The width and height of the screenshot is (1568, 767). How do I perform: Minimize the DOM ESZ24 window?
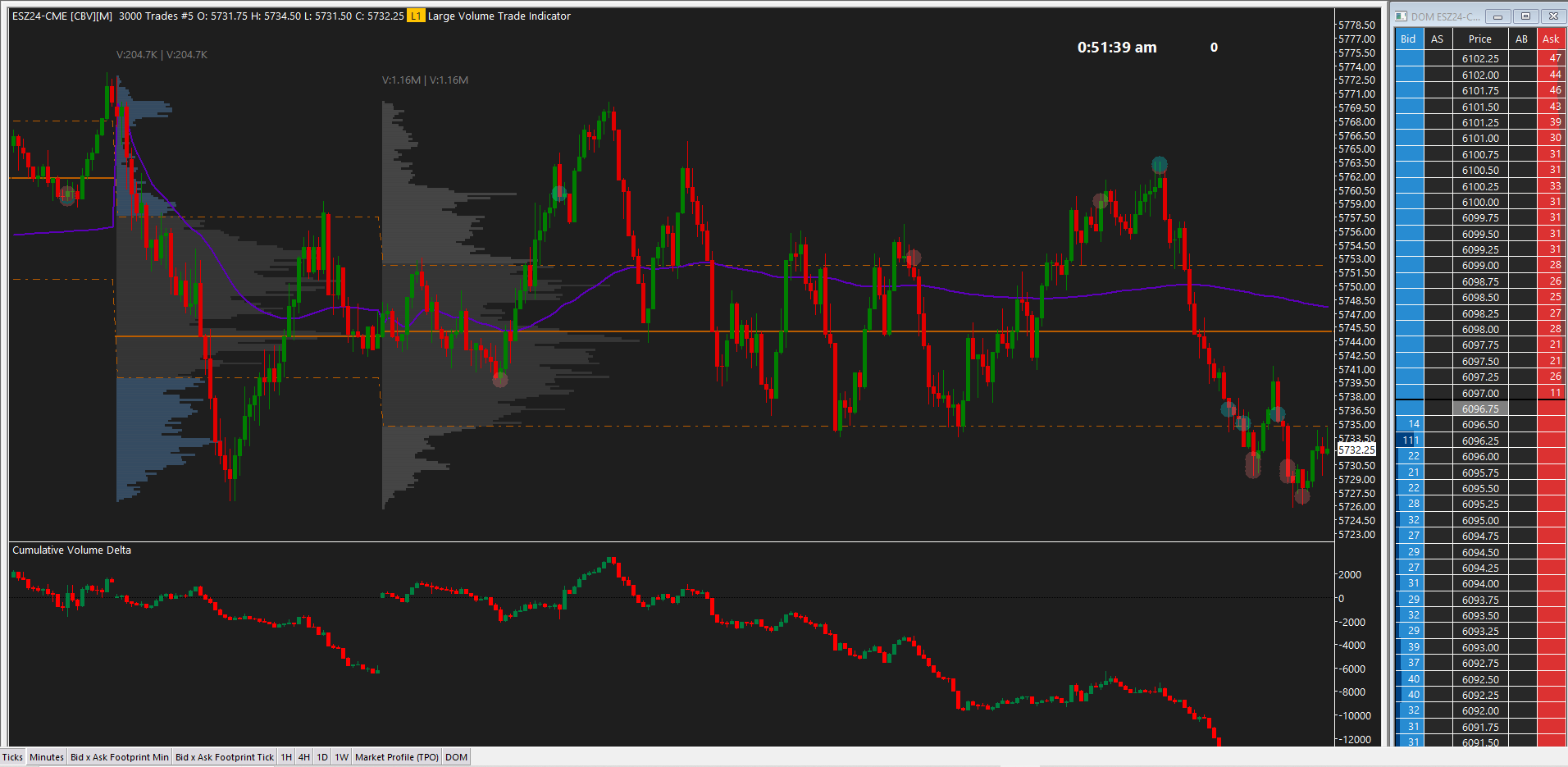tap(1498, 16)
